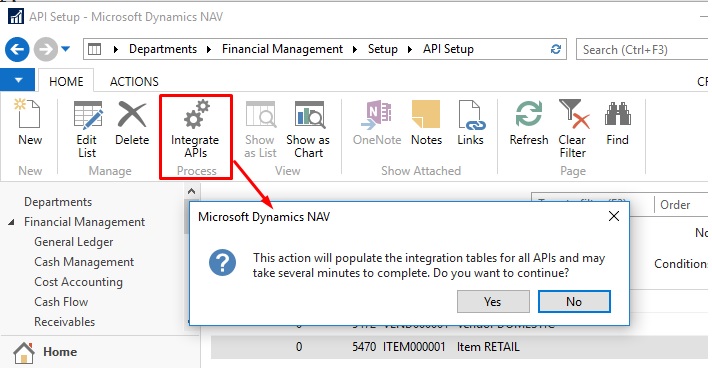The image size is (712, 371).
Task: Open Links in ribbon
Action: coord(470,123)
